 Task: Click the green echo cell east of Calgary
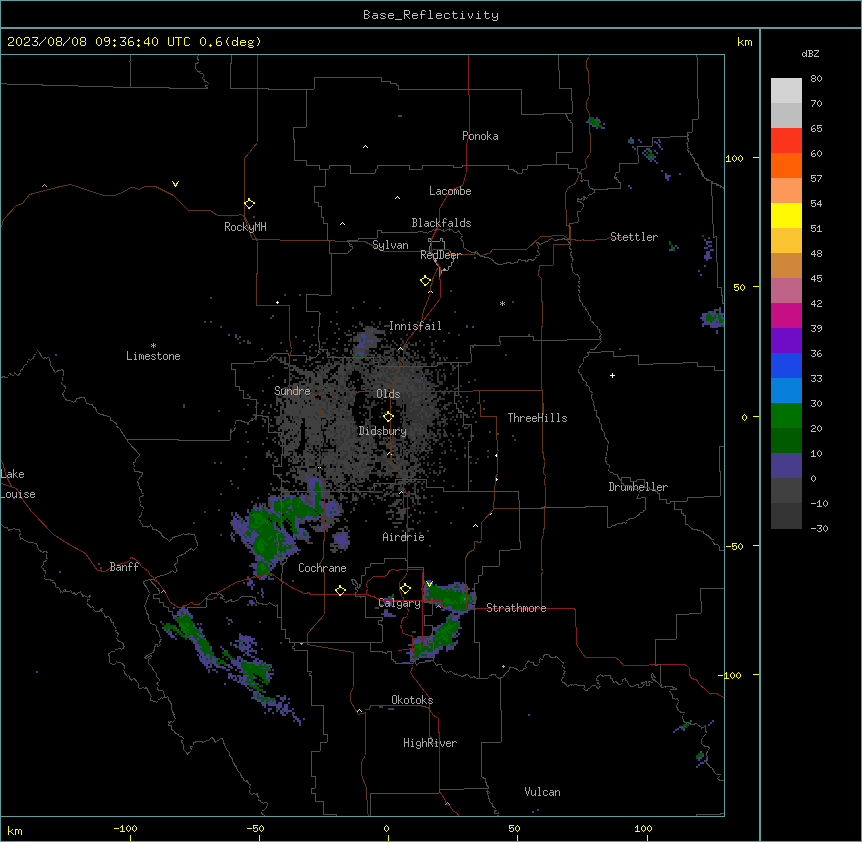450,596
